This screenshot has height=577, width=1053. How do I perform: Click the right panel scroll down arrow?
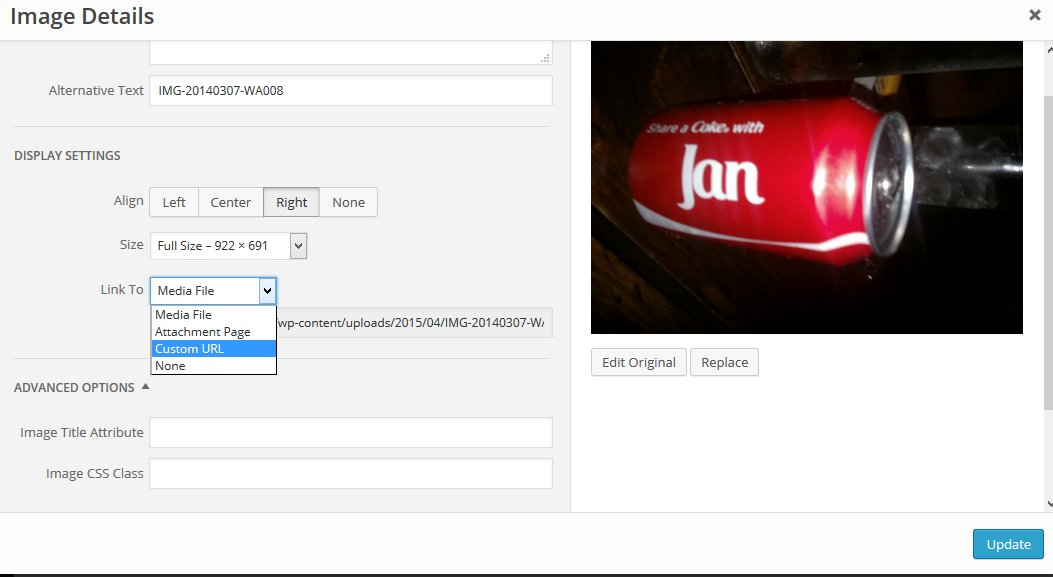(x=1049, y=503)
